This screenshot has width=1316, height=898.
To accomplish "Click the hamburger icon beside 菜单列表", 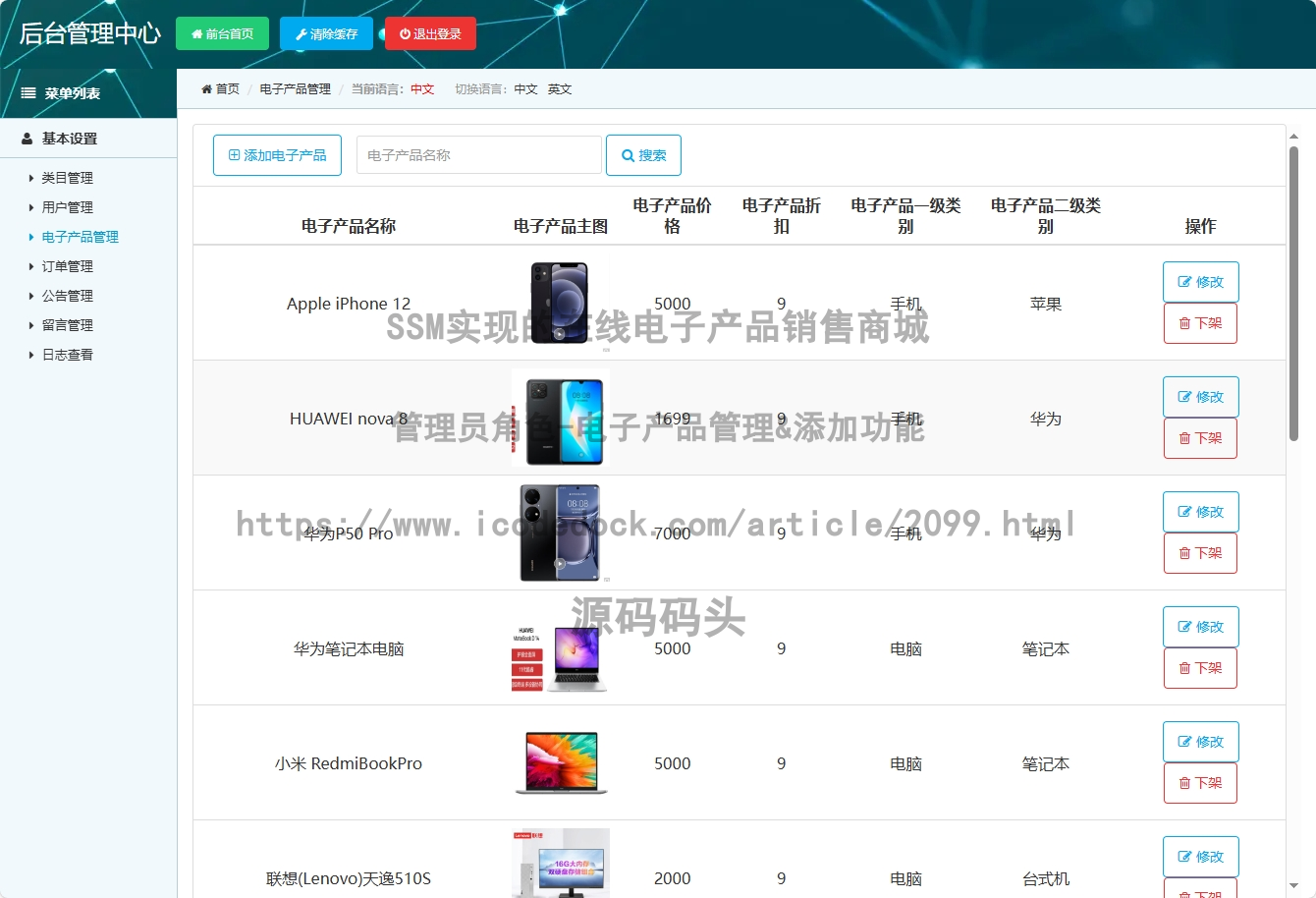I will click(28, 93).
